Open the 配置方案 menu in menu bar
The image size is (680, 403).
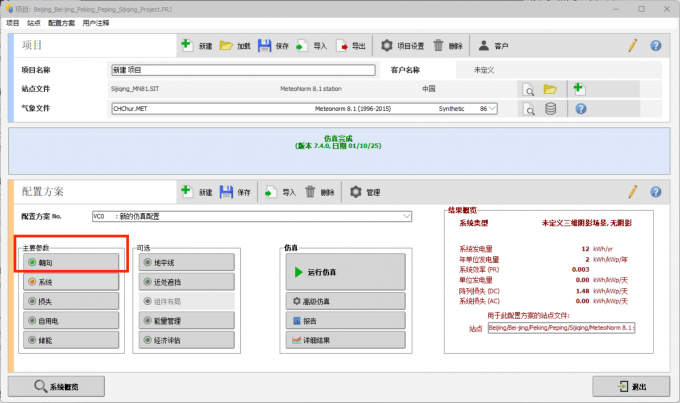[x=61, y=23]
